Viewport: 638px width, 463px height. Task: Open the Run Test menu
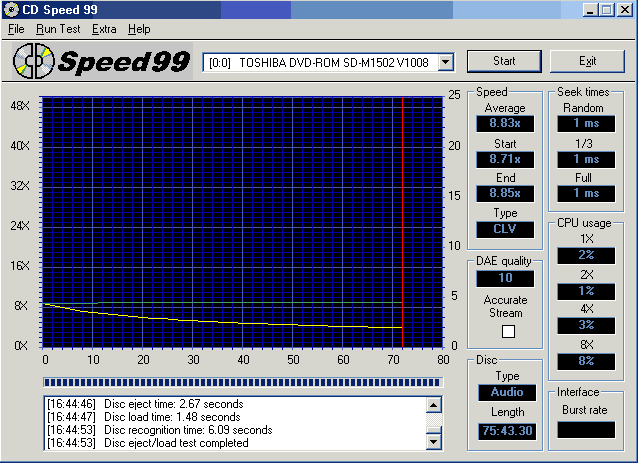[x=58, y=29]
